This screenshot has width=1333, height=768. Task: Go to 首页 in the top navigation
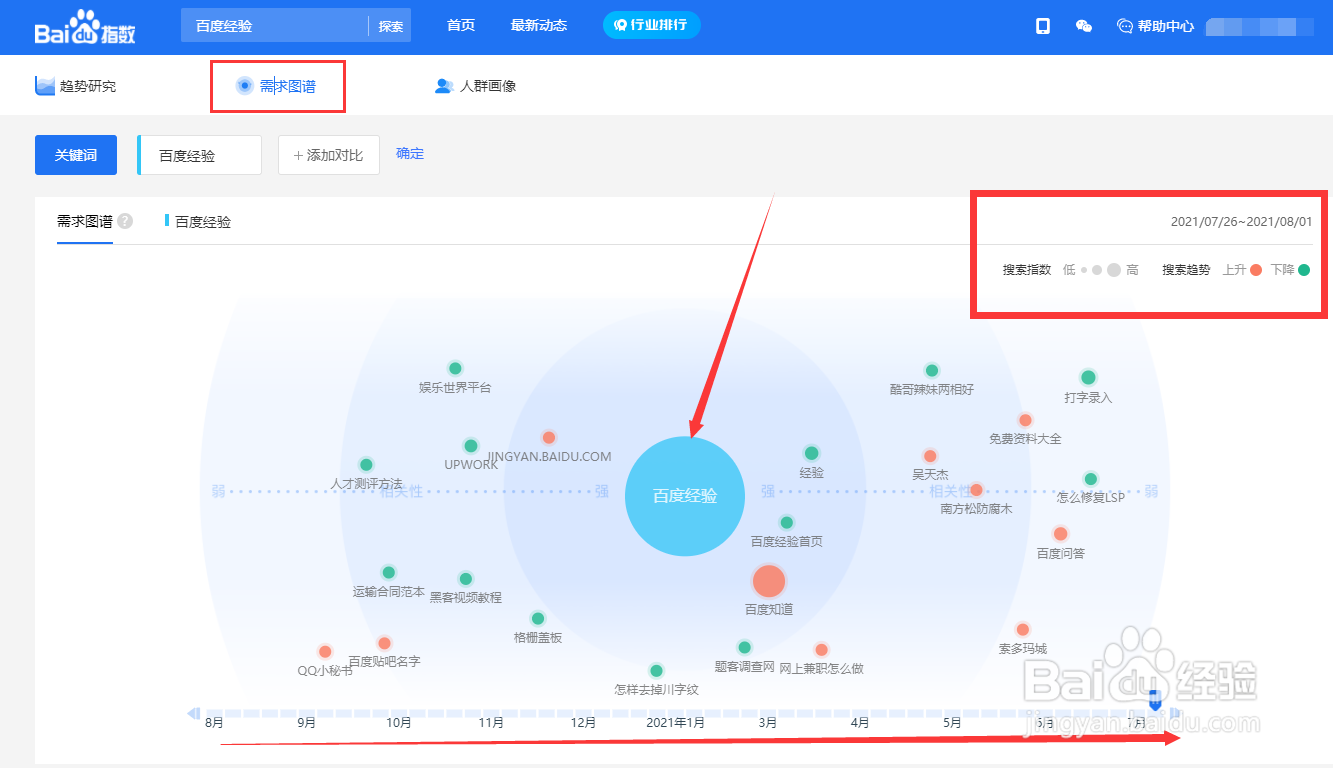tap(461, 26)
